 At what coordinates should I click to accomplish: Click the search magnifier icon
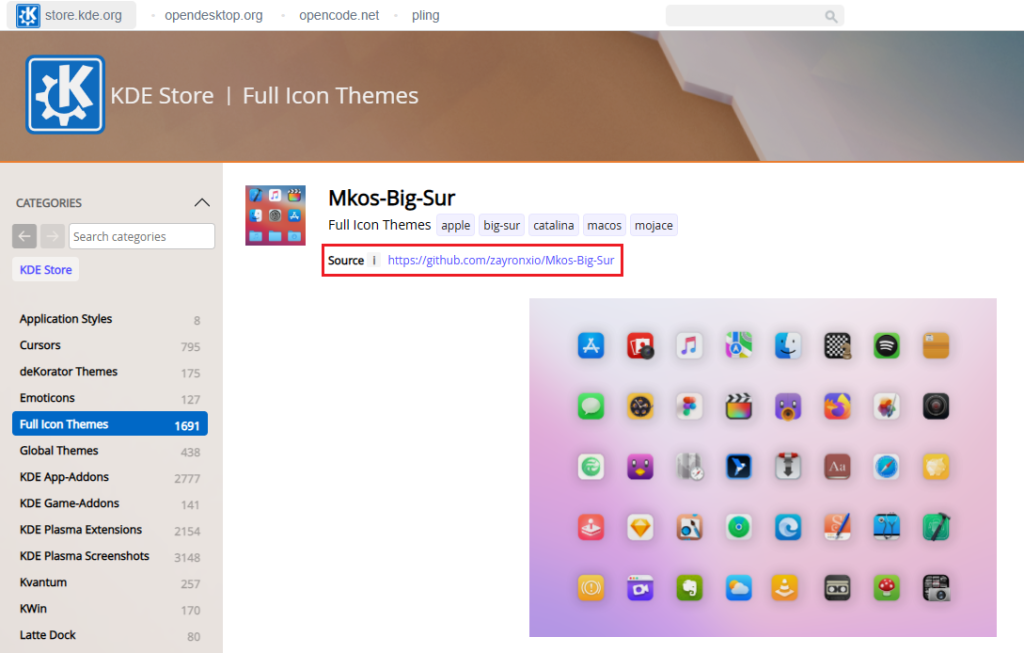tap(831, 16)
